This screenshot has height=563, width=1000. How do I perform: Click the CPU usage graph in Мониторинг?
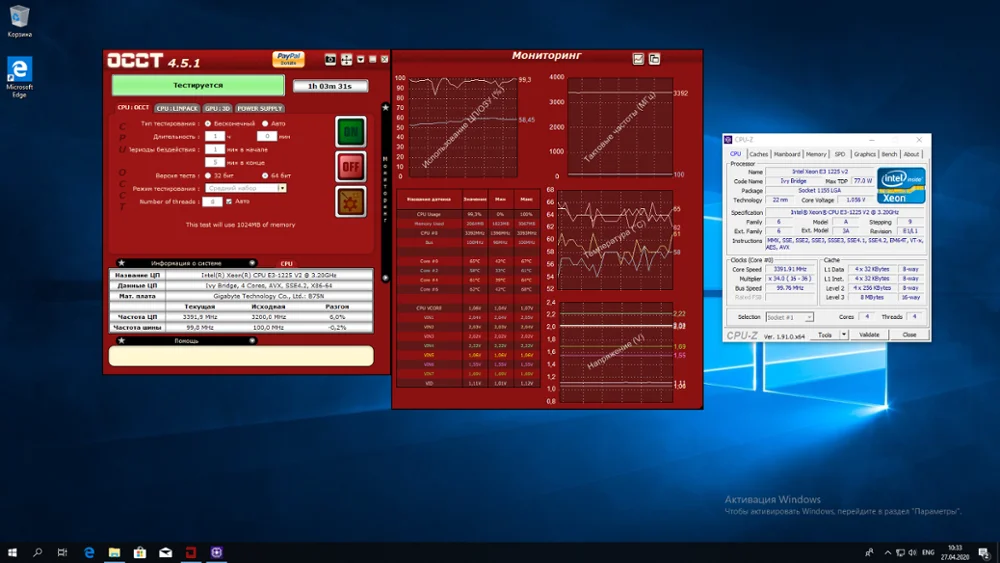point(464,127)
